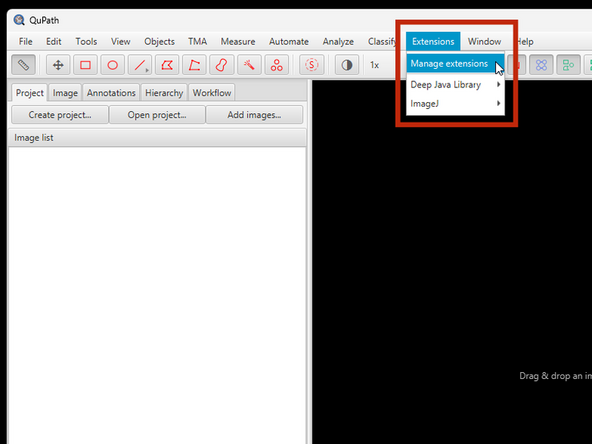Toggle the green show detections icon

569,65
